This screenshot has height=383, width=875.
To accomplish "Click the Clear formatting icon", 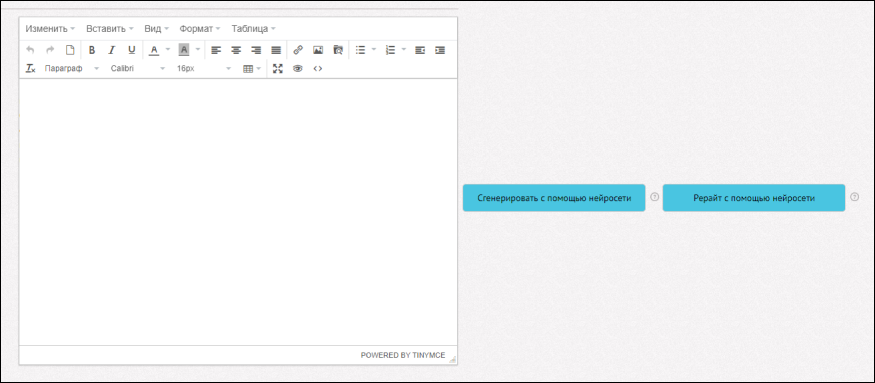I will 30,69.
